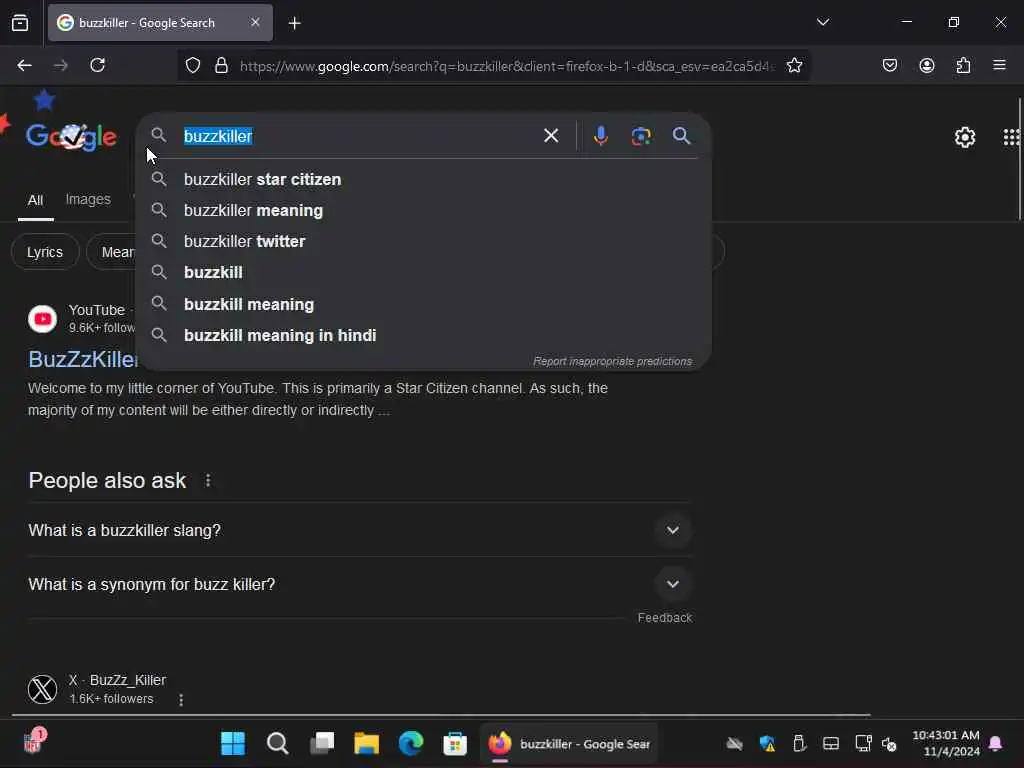
Task: Select the suggestion 'buzzkill meaning'
Action: 424,304
